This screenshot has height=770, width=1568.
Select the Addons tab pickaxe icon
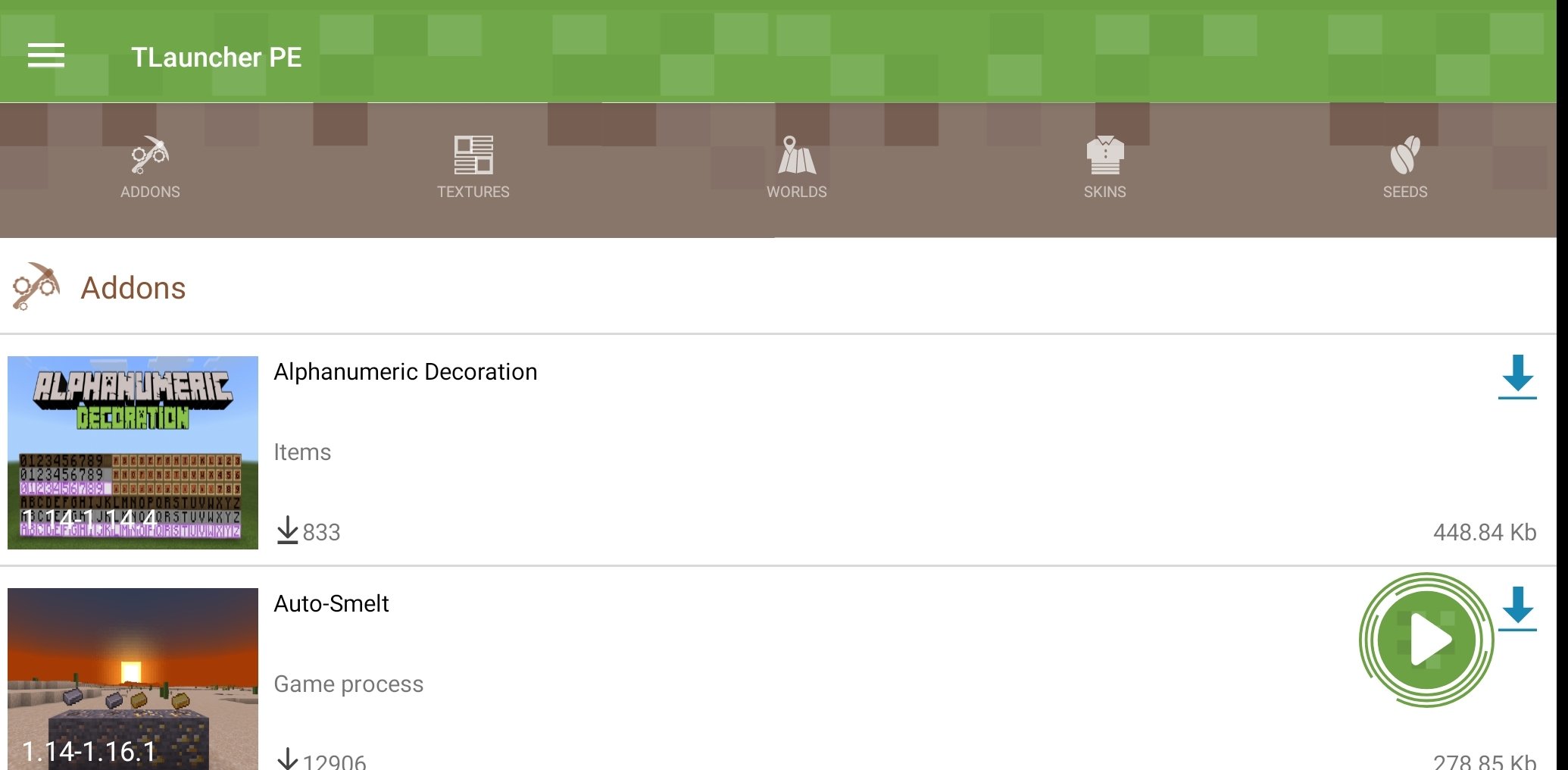coord(150,155)
